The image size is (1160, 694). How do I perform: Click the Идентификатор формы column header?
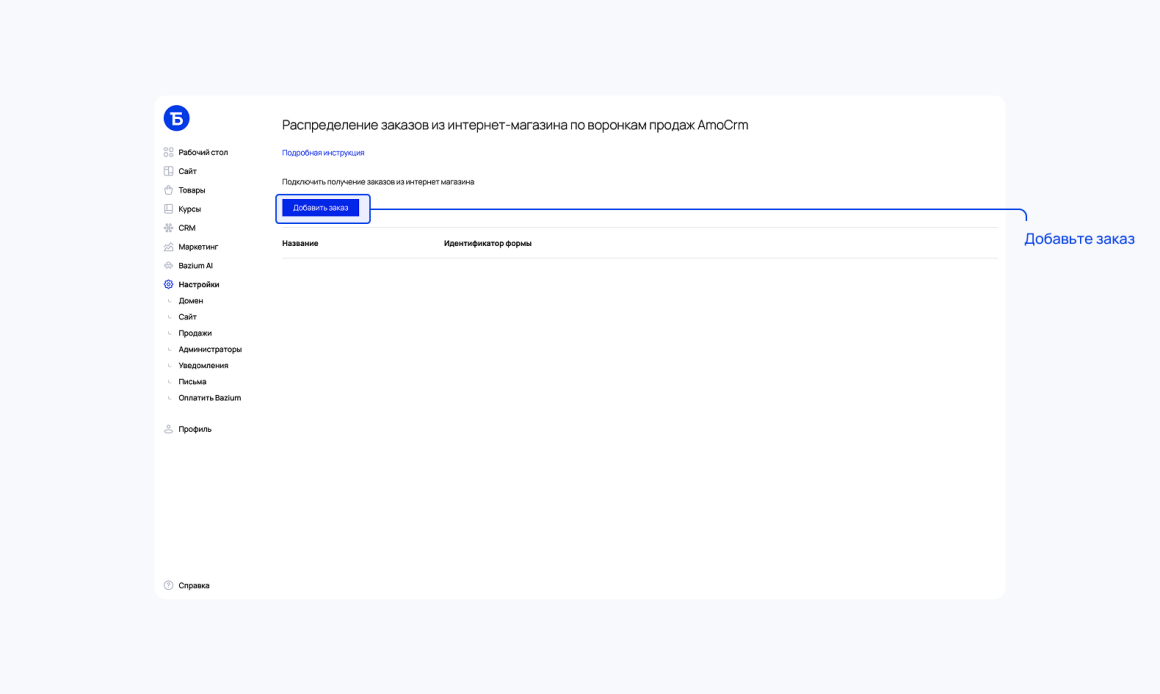click(488, 243)
